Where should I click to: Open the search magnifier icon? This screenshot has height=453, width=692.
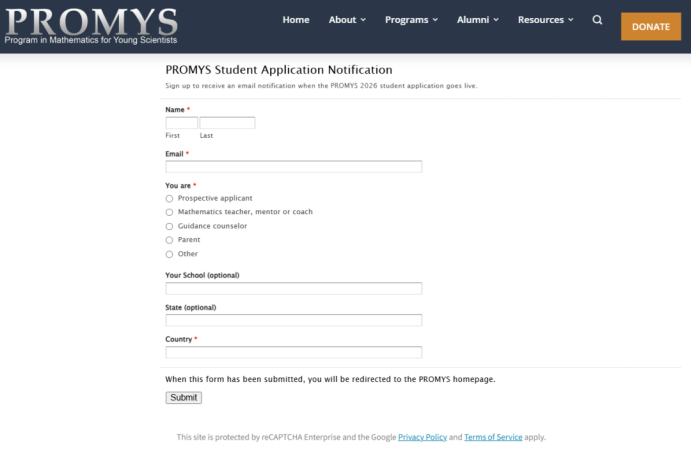(597, 20)
